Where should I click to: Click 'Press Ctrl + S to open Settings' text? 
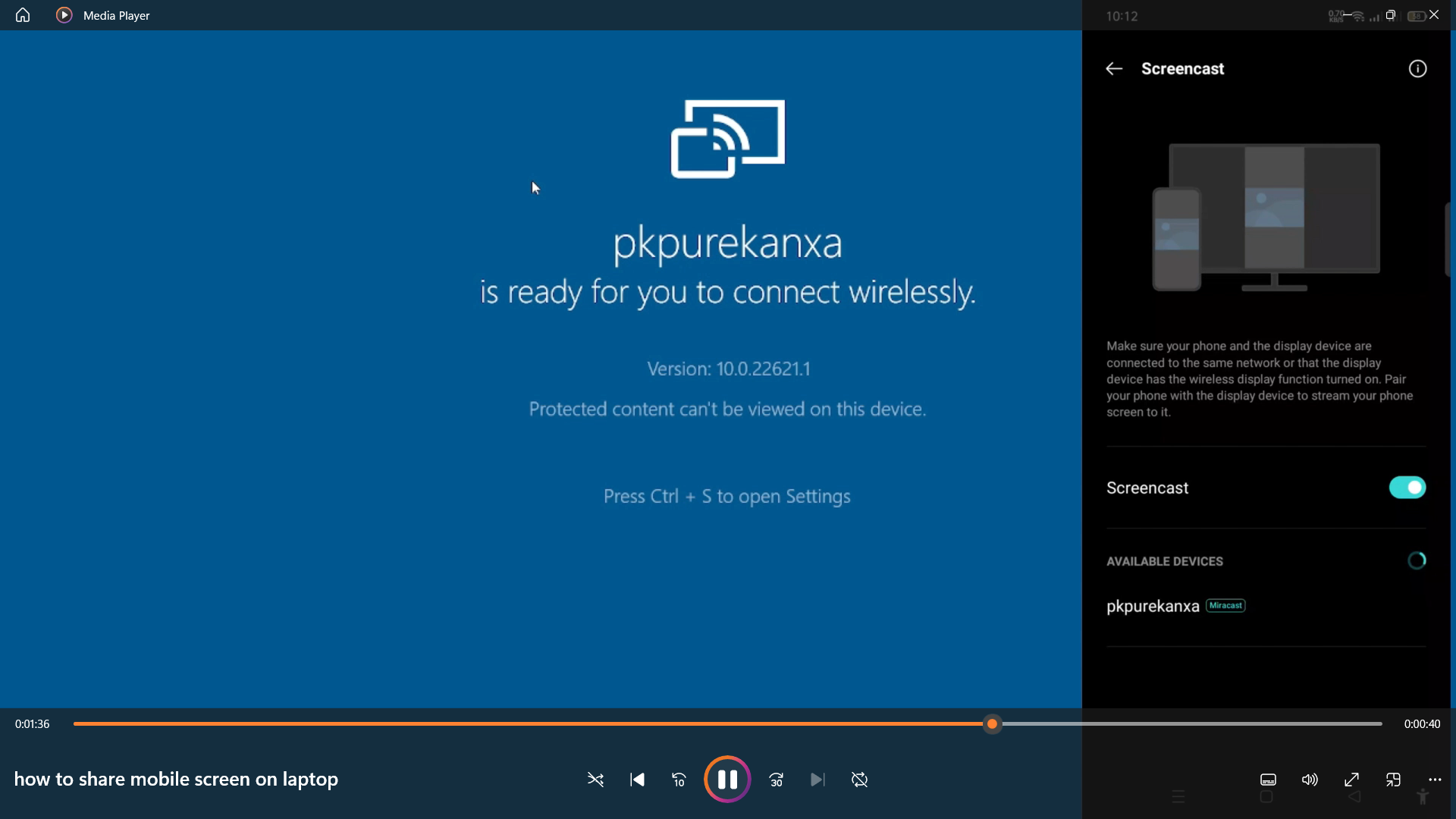pos(726,496)
